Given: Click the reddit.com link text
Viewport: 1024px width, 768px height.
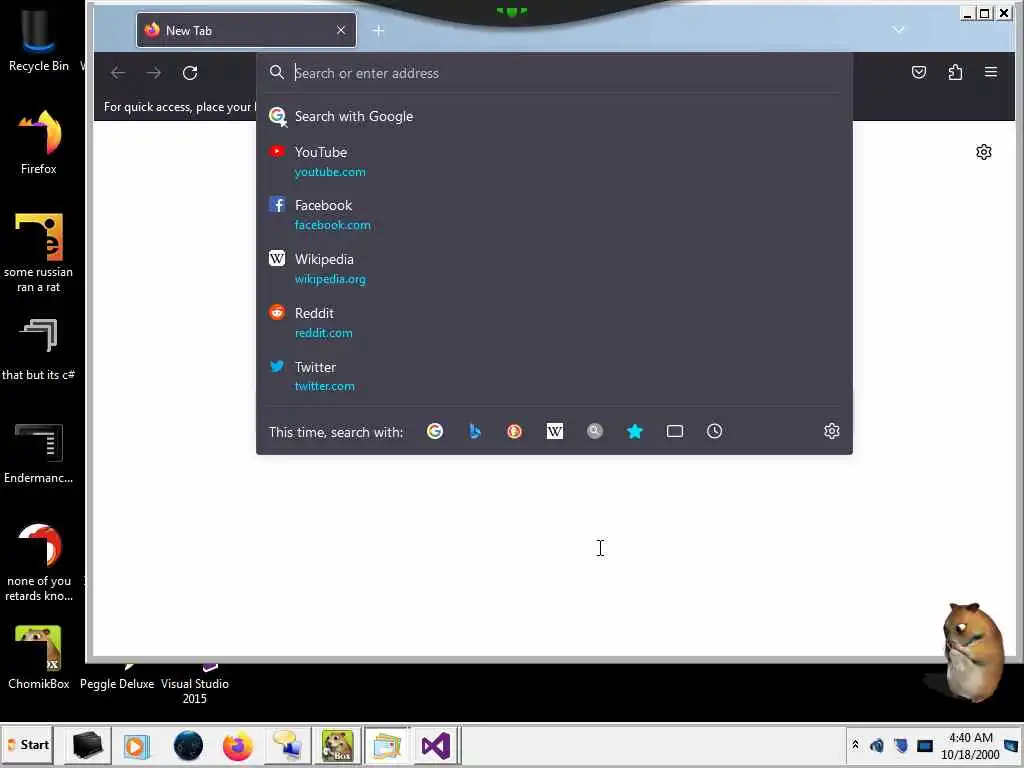Looking at the screenshot, I should click(323, 332).
